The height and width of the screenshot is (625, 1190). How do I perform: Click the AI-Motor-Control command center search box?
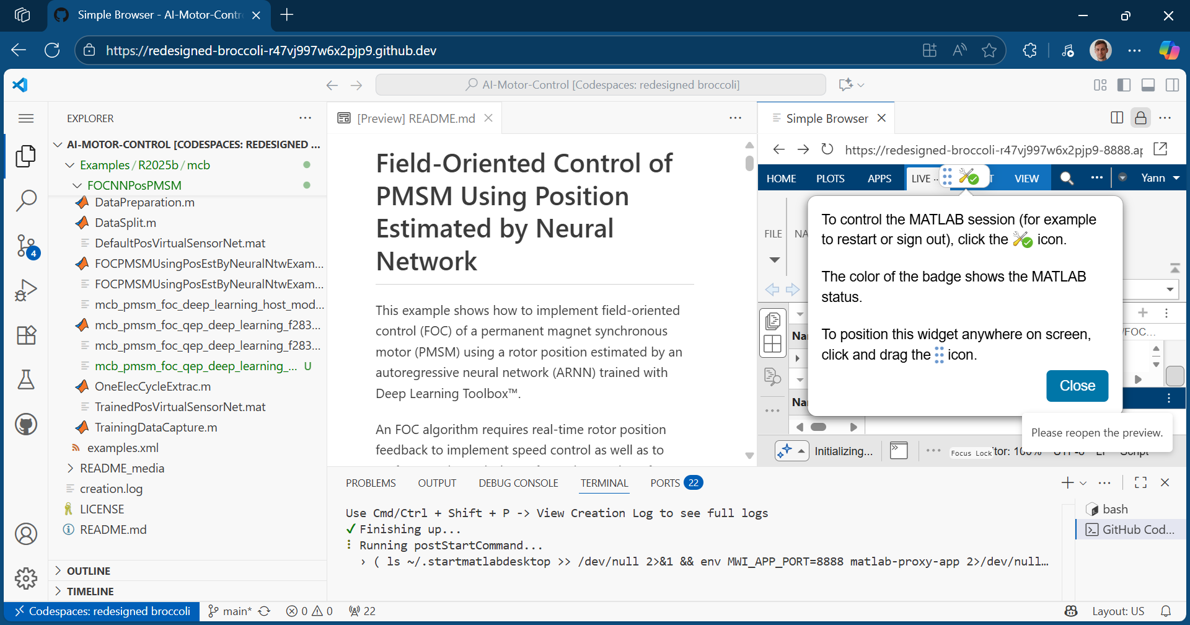coord(601,85)
